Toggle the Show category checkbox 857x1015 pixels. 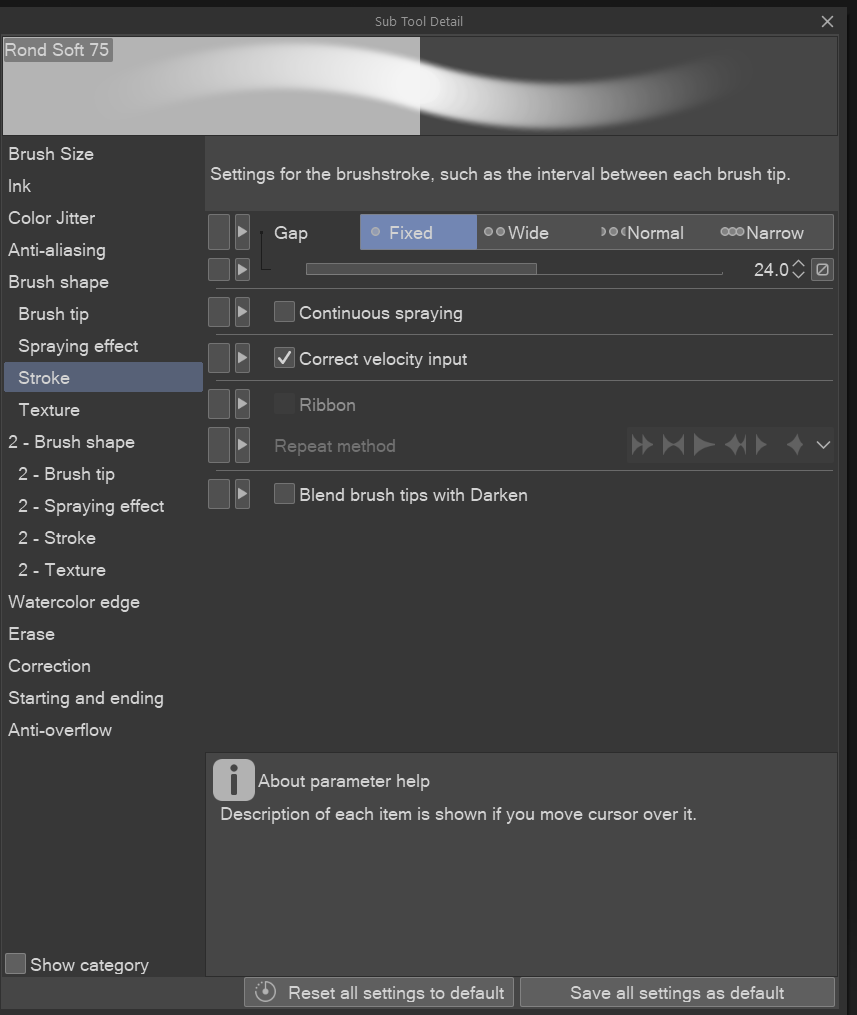click(16, 964)
